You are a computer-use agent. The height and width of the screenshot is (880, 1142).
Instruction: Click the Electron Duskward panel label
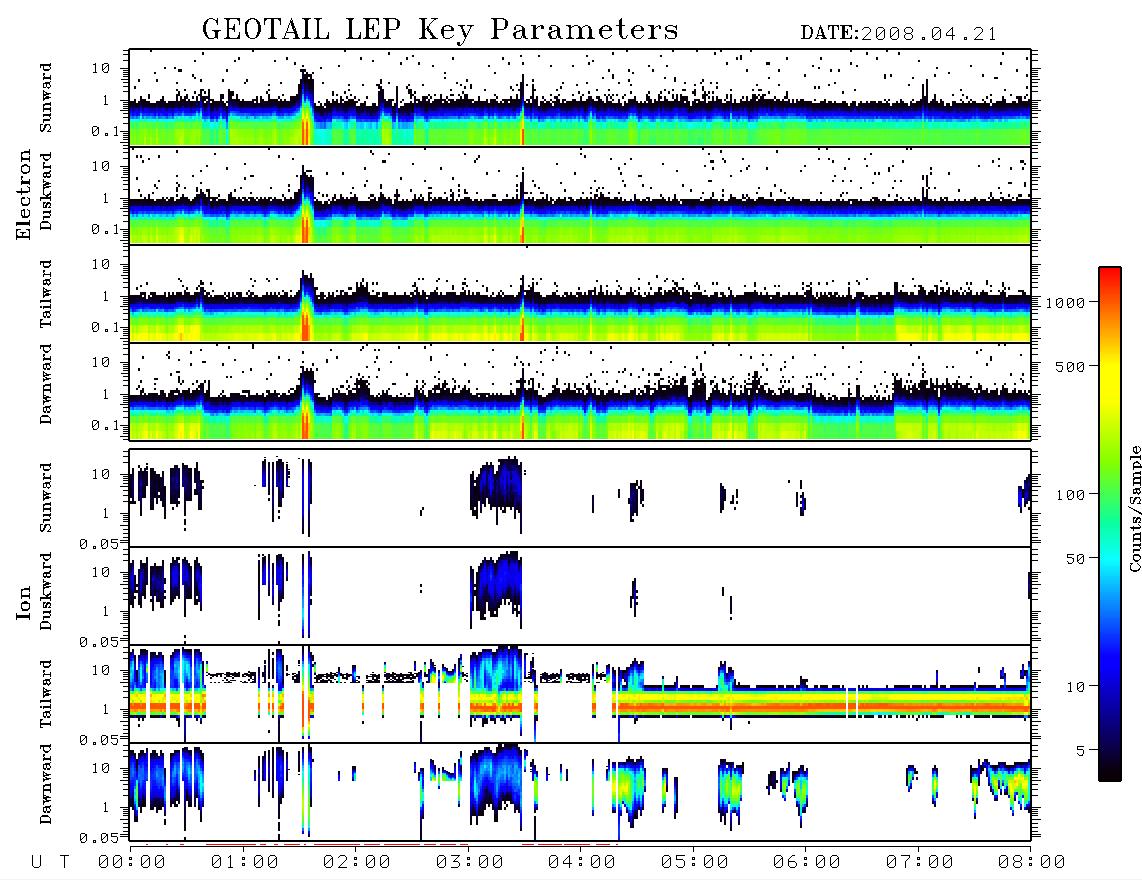pyautogui.click(x=46, y=191)
